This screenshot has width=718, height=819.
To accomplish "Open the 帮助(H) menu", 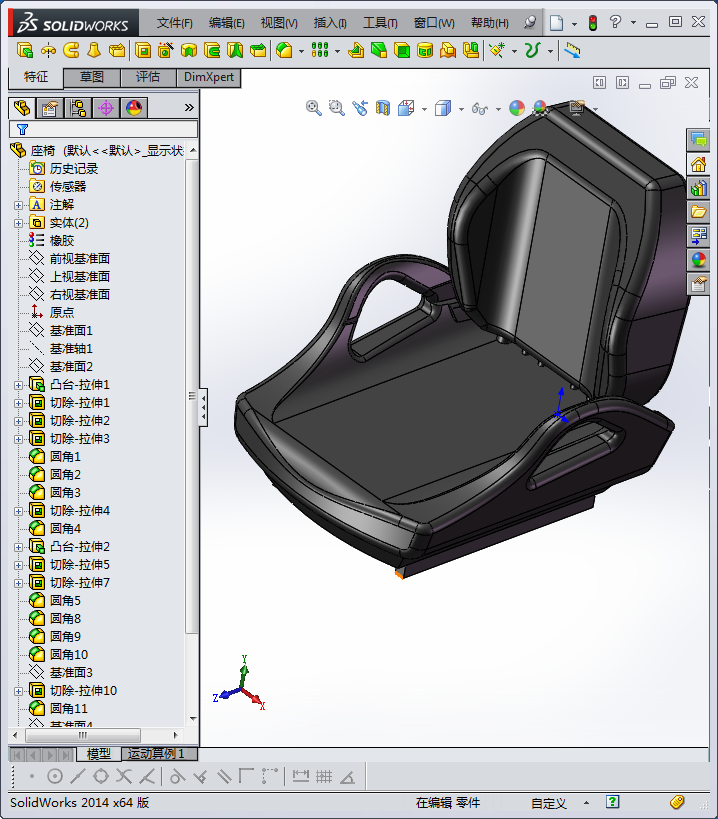I will (489, 23).
